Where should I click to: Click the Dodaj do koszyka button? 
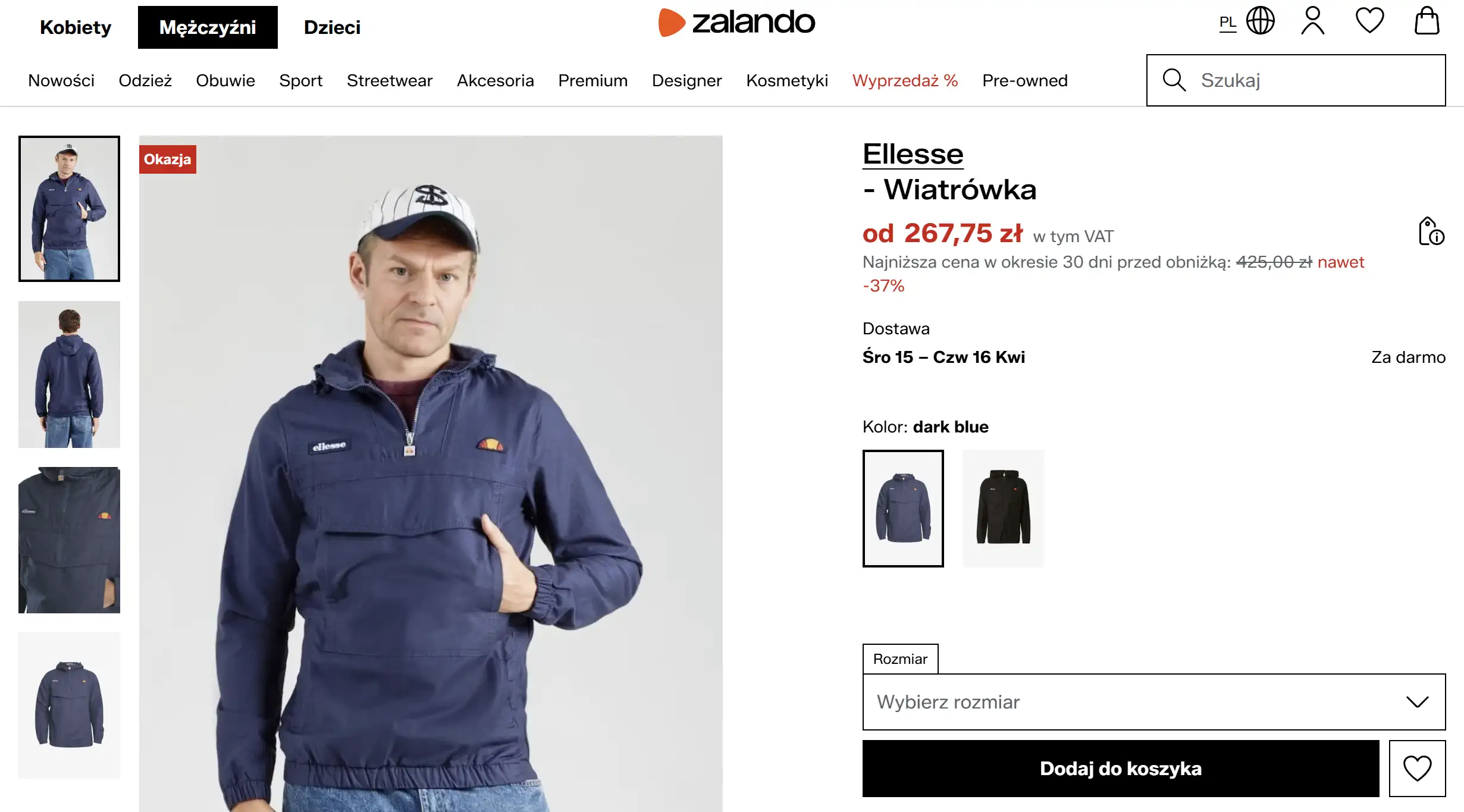pyautogui.click(x=1121, y=769)
